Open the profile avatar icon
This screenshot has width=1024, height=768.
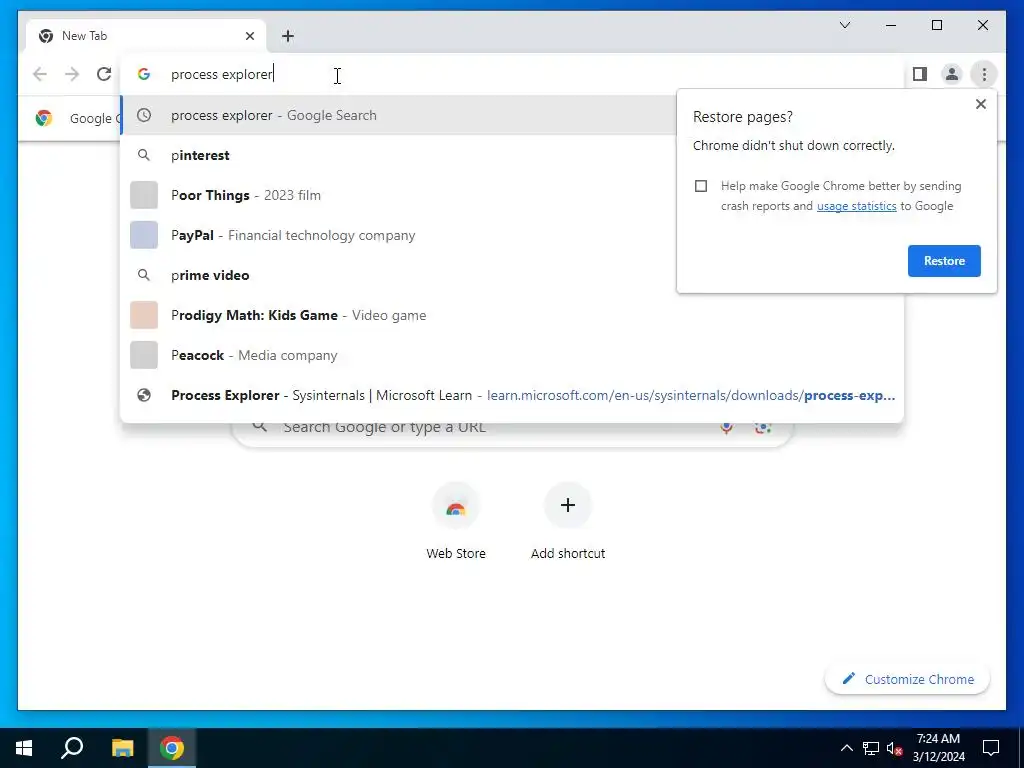pos(952,74)
